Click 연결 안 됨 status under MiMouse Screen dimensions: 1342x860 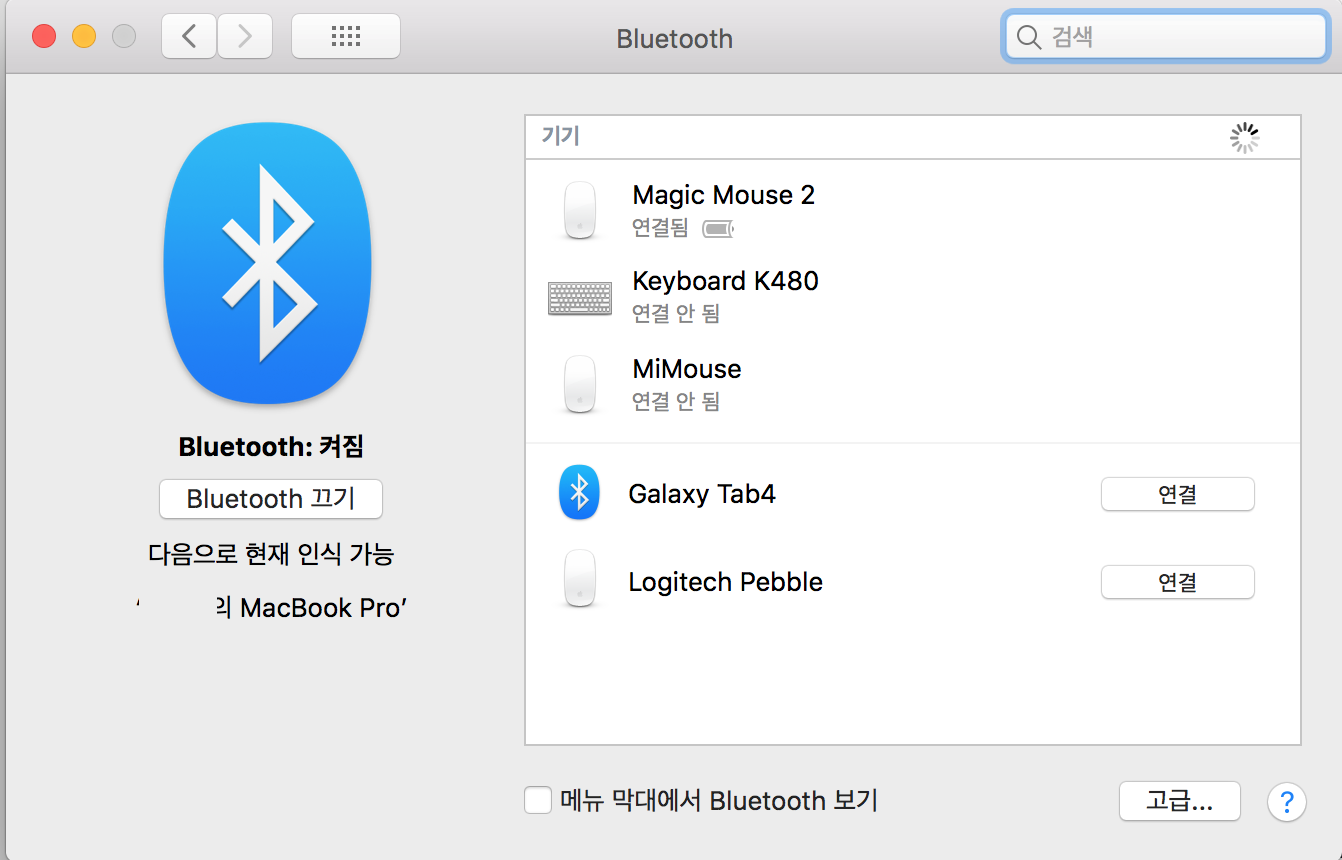[676, 402]
